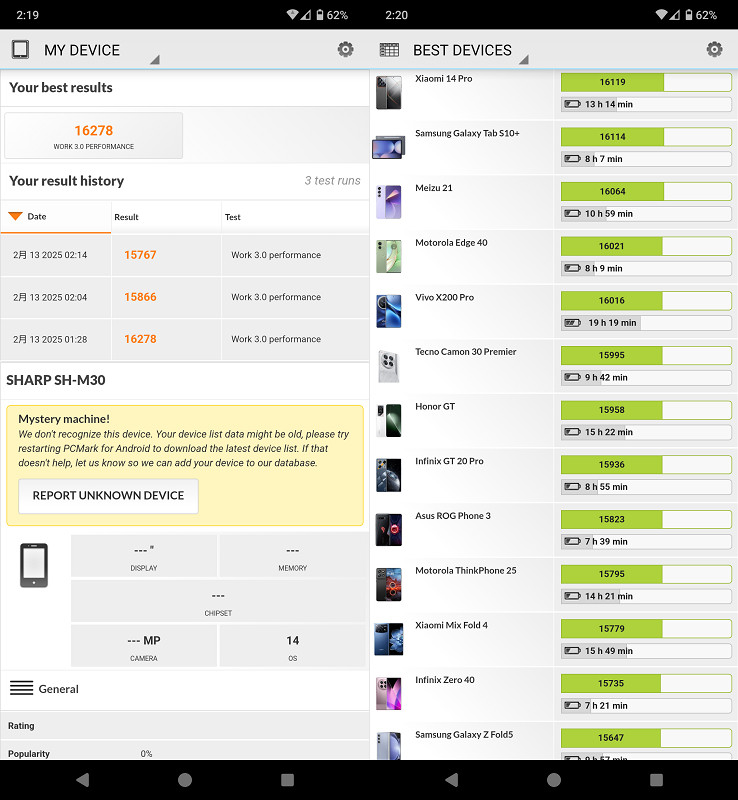This screenshot has width=738, height=800.
Task: Click the Best Devices table icon
Action: click(389, 50)
